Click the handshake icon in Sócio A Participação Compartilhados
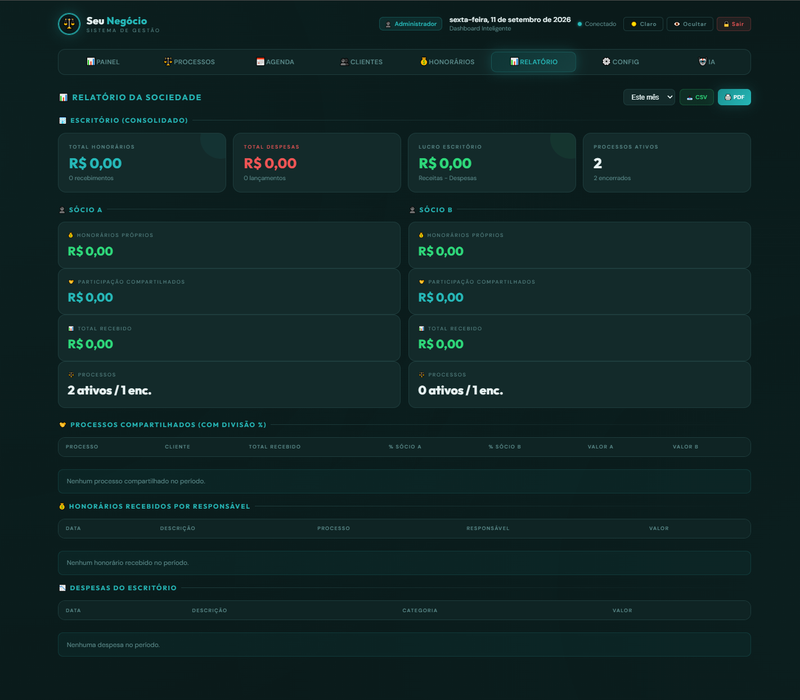Screen dimensions: 800x700 (71, 282)
